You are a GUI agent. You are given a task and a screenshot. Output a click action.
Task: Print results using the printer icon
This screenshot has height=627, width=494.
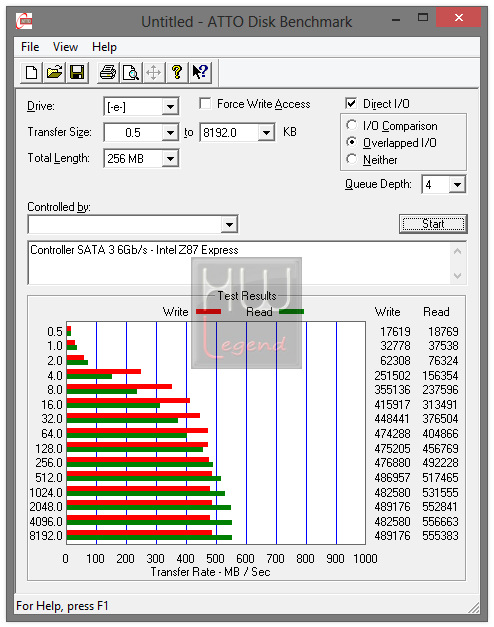pos(108,73)
